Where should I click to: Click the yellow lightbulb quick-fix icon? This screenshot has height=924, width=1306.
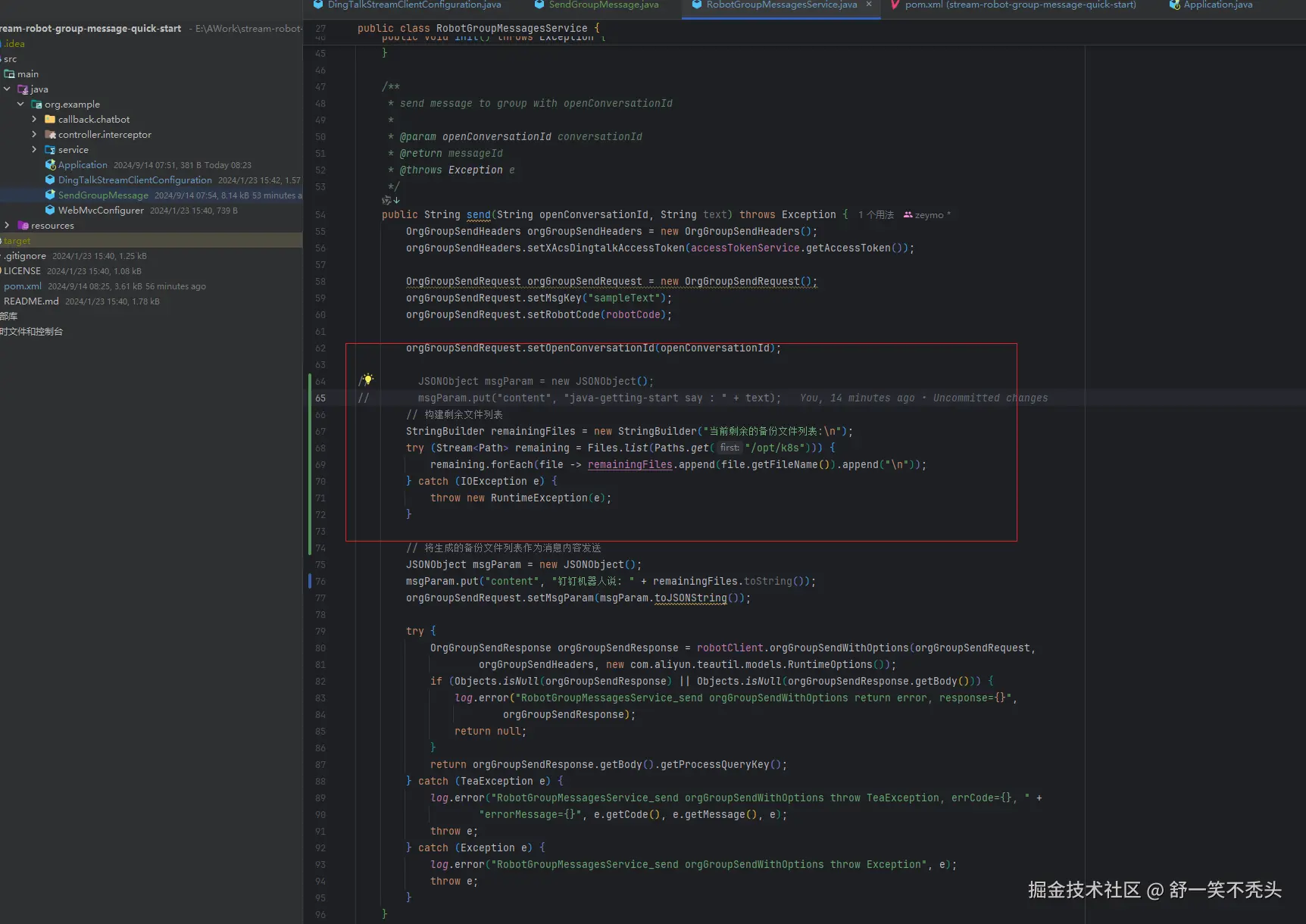click(x=367, y=379)
